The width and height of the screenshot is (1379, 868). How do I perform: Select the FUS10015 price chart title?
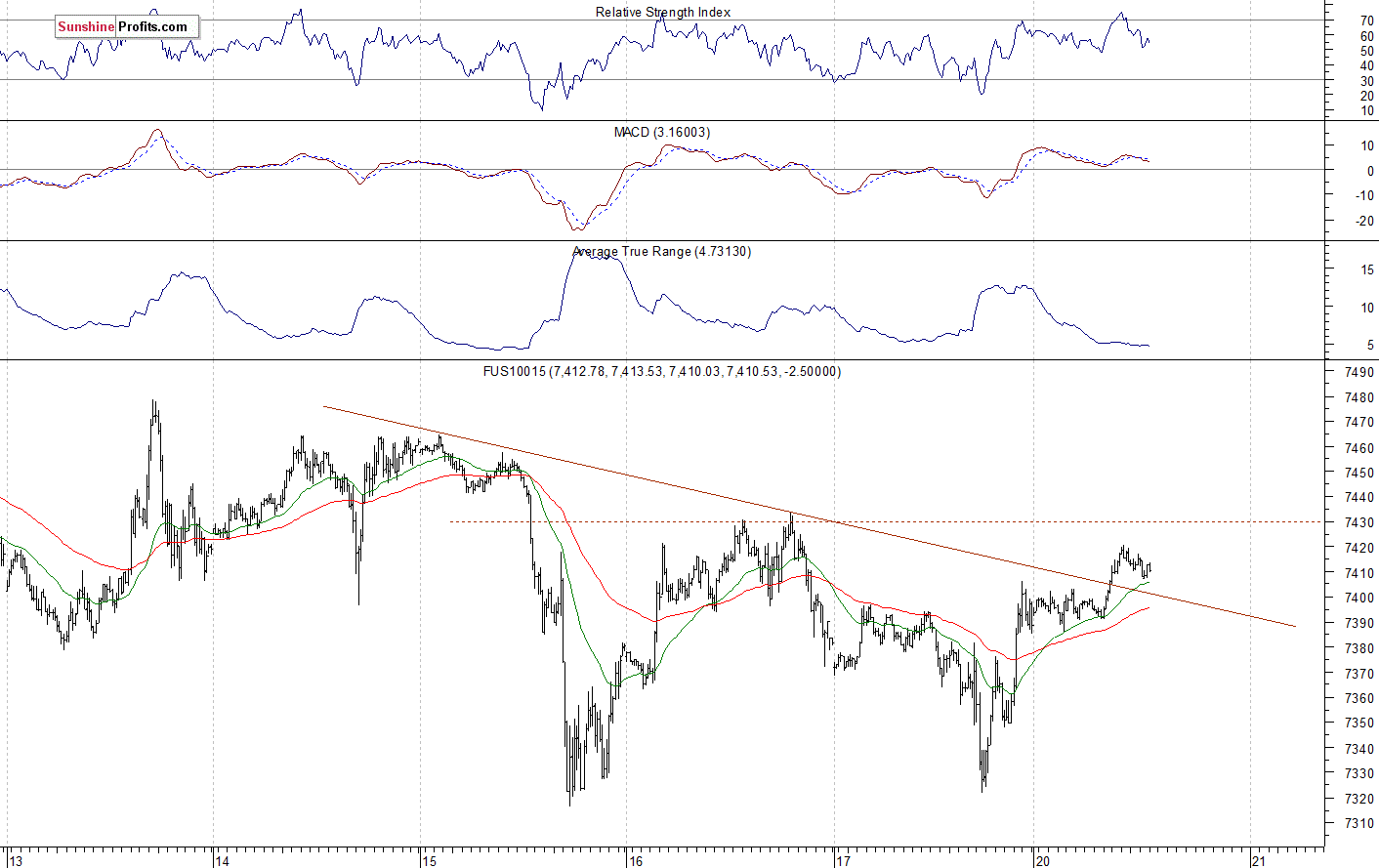click(662, 371)
